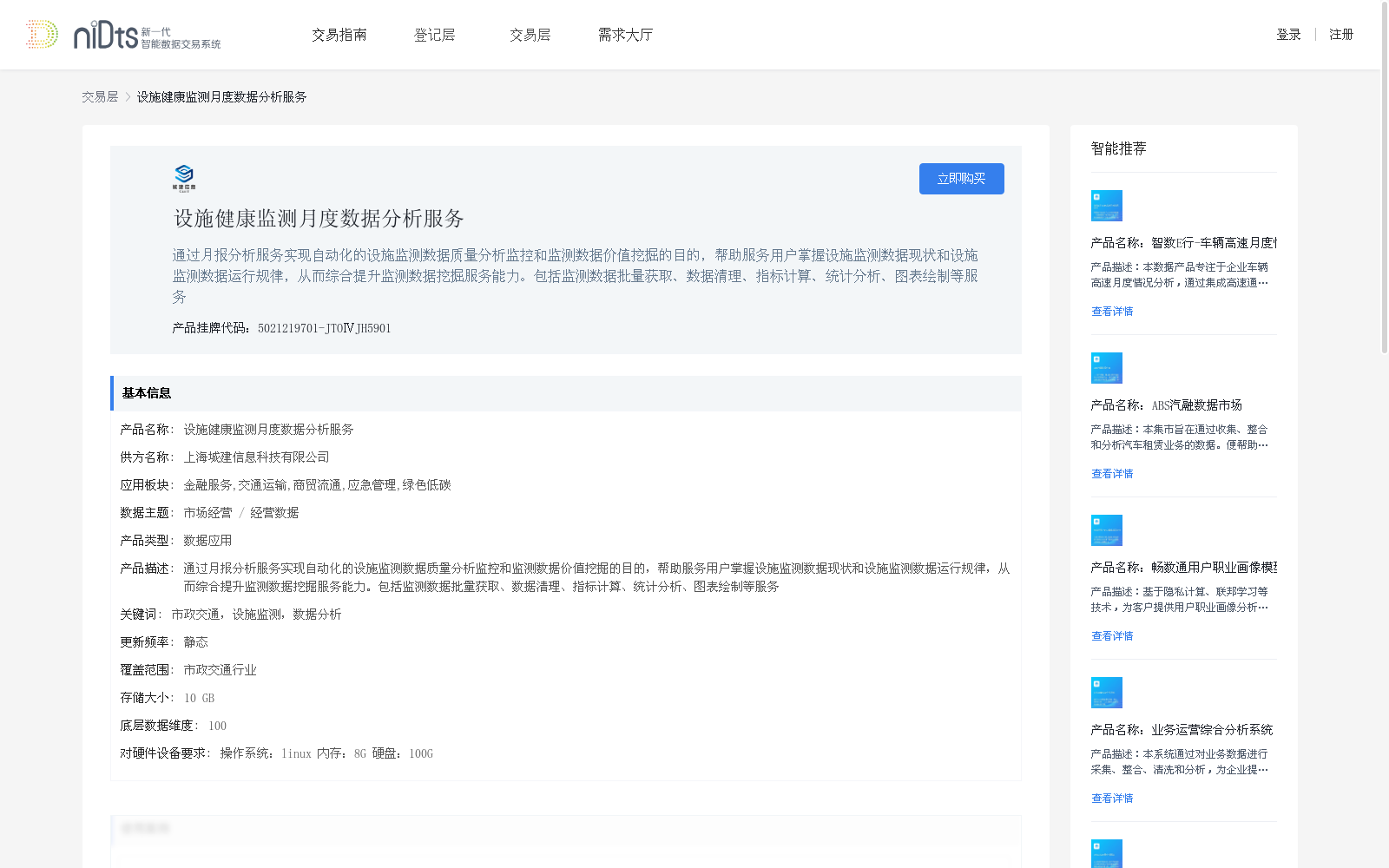View details of 畅数通用户职业画像 product
The height and width of the screenshot is (868, 1389).
point(1112,636)
